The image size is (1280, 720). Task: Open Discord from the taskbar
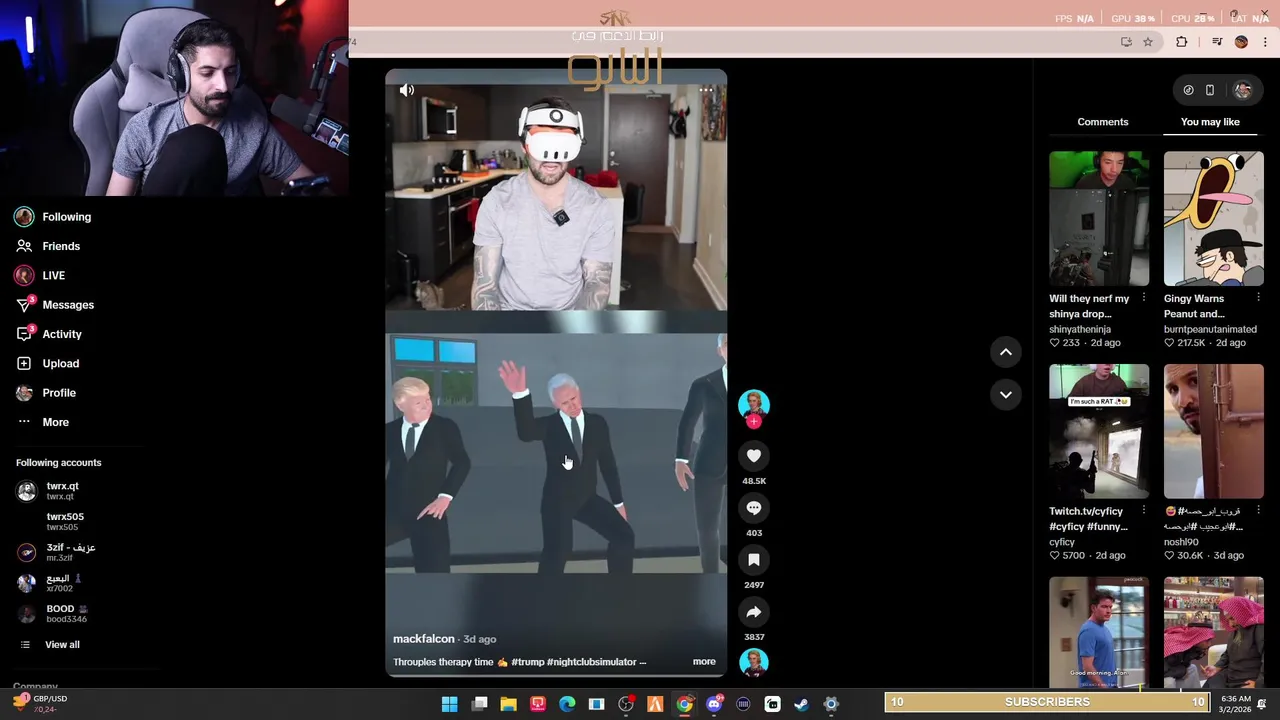tap(714, 704)
